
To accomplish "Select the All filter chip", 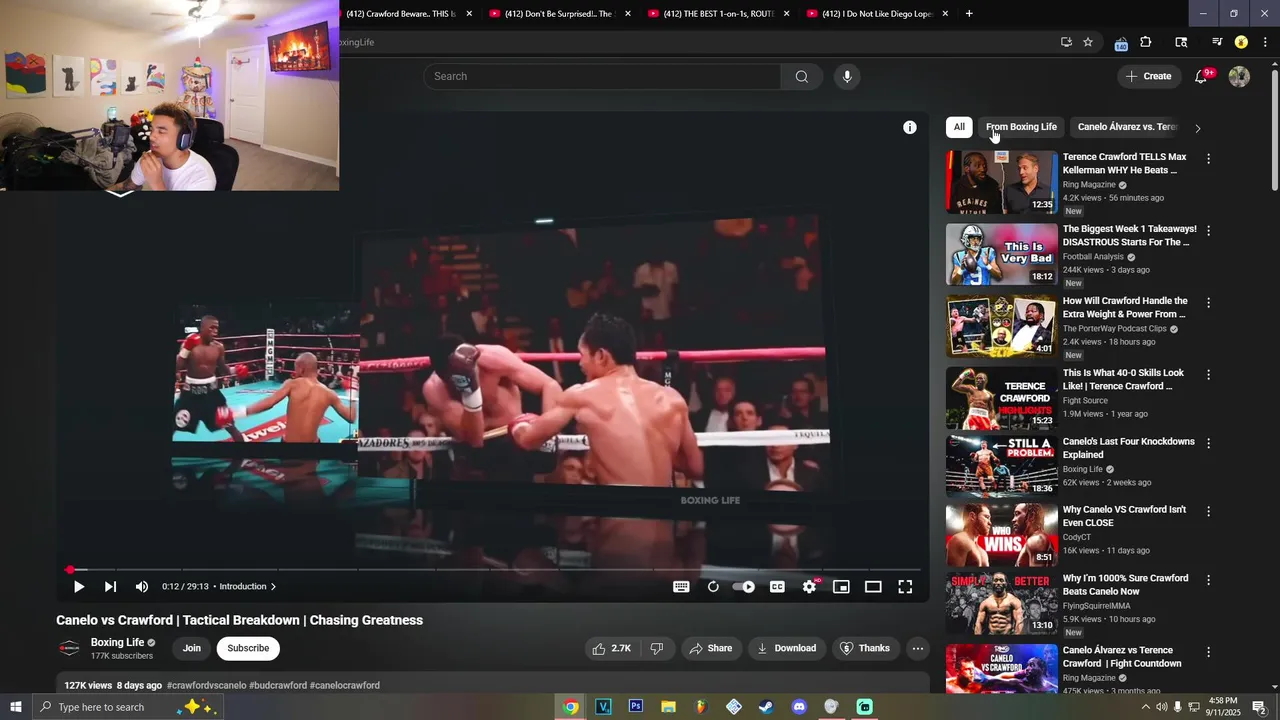I will pos(959,127).
